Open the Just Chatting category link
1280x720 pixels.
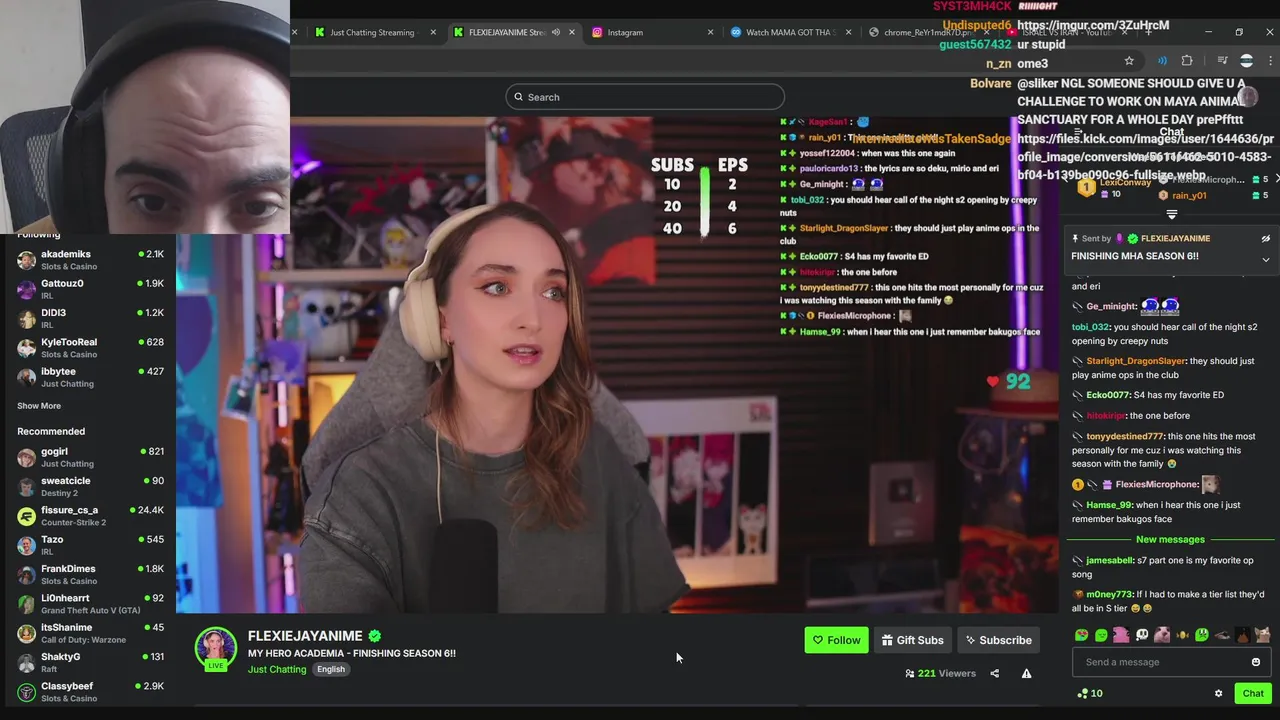[277, 669]
